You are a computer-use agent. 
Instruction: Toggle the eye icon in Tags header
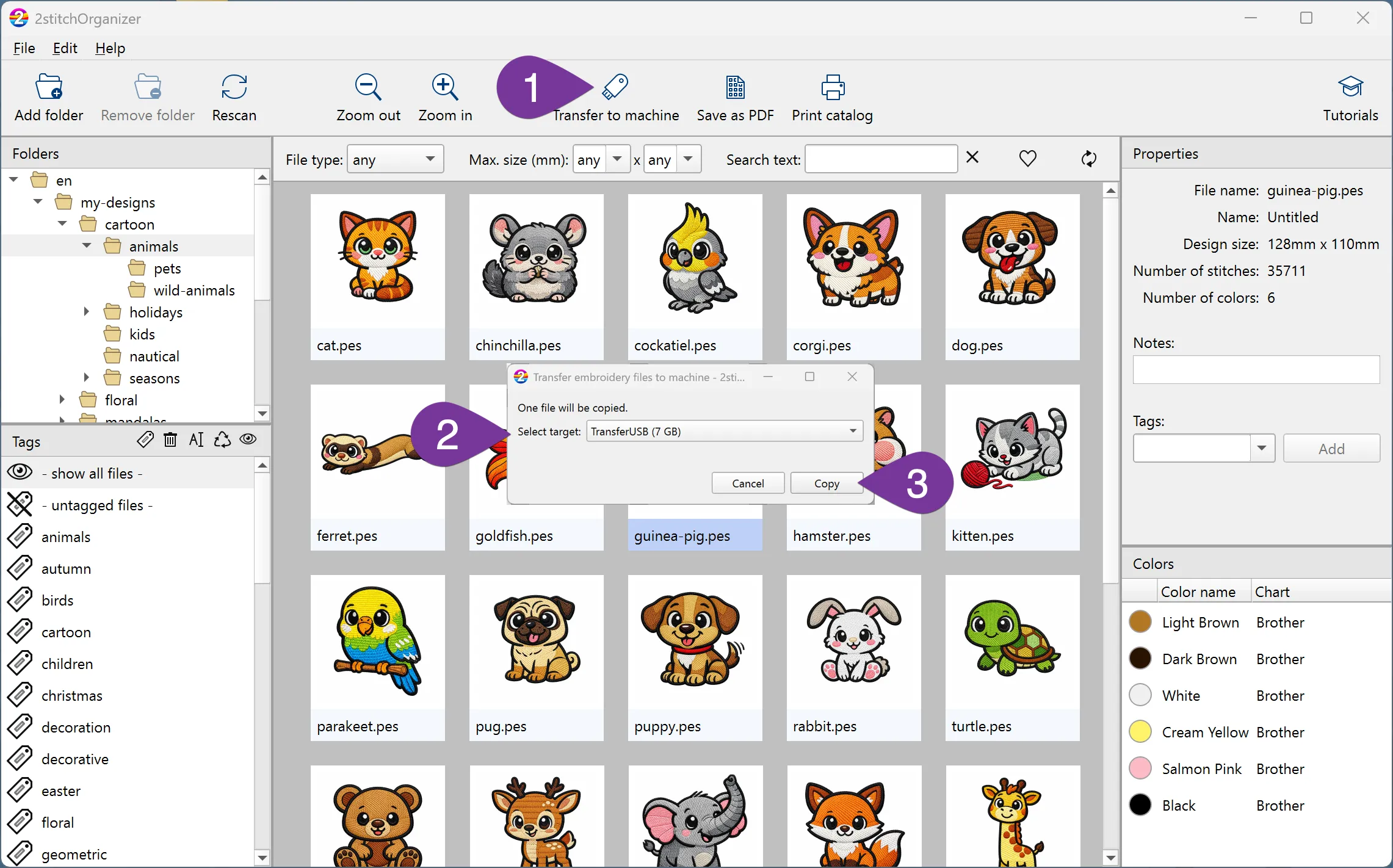tap(248, 439)
